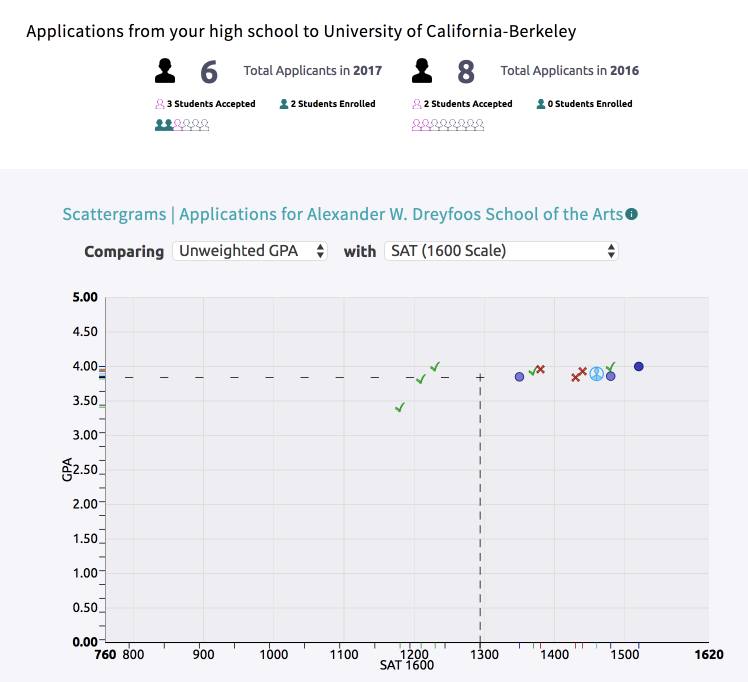
Task: Click the green checkmark at 4.00 GPA near 1230 SAT
Action: [x=435, y=366]
